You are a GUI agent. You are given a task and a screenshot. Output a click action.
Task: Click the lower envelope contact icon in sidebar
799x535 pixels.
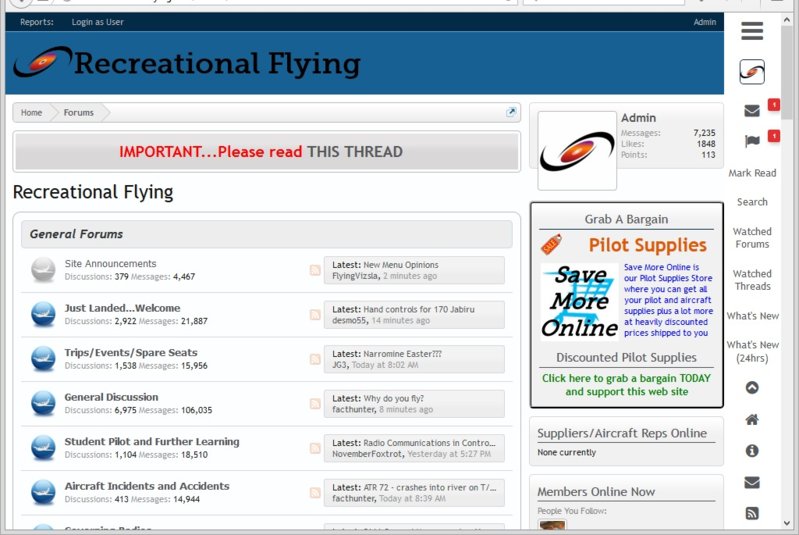pyautogui.click(x=752, y=482)
